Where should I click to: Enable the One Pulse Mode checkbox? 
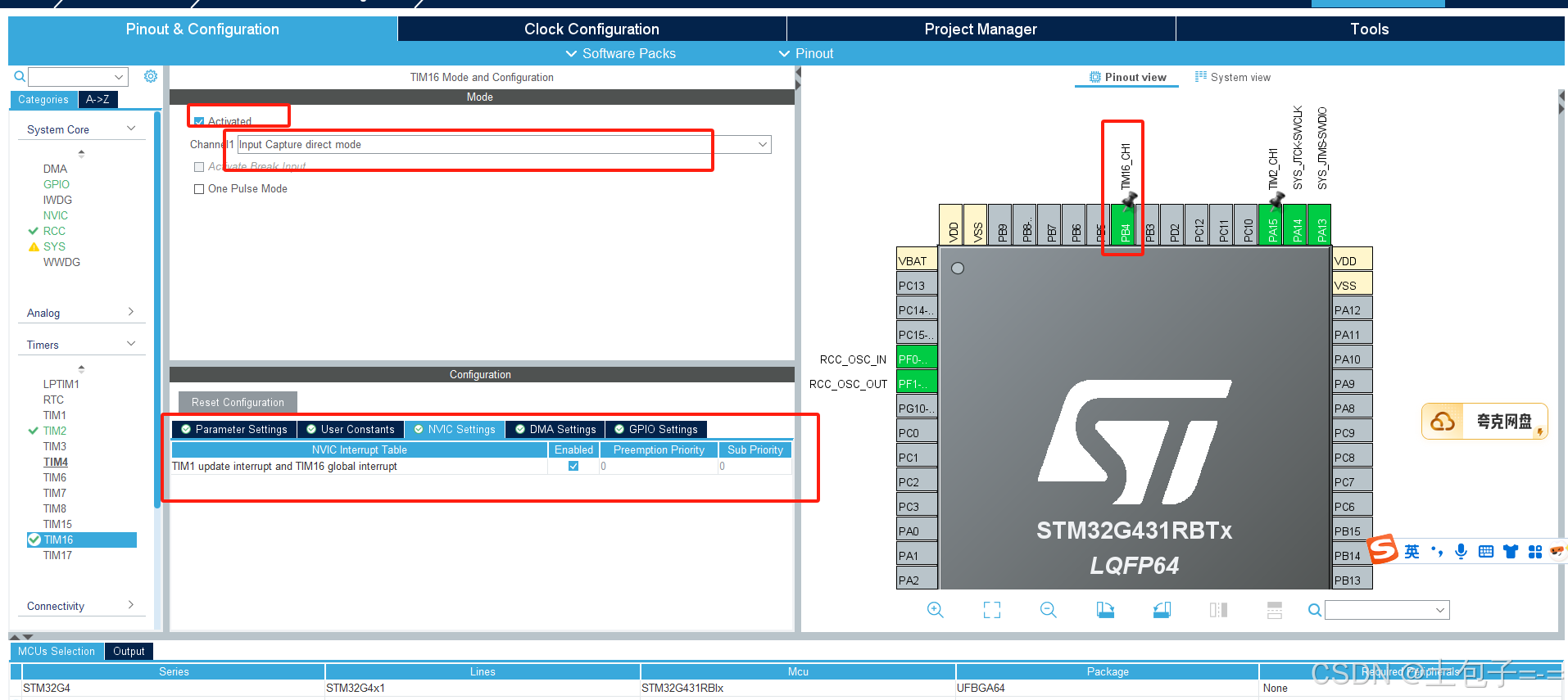(199, 188)
